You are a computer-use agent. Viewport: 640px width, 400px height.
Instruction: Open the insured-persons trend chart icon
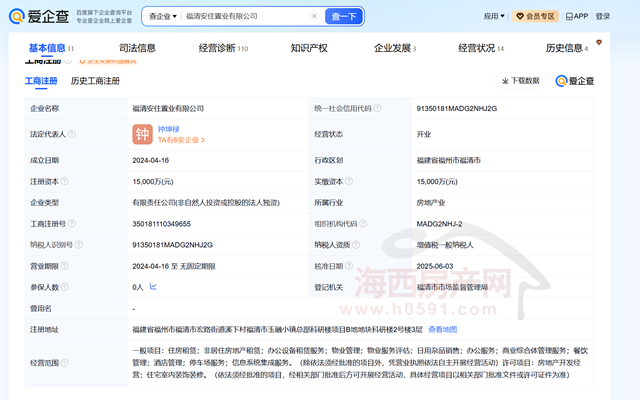(x=152, y=286)
